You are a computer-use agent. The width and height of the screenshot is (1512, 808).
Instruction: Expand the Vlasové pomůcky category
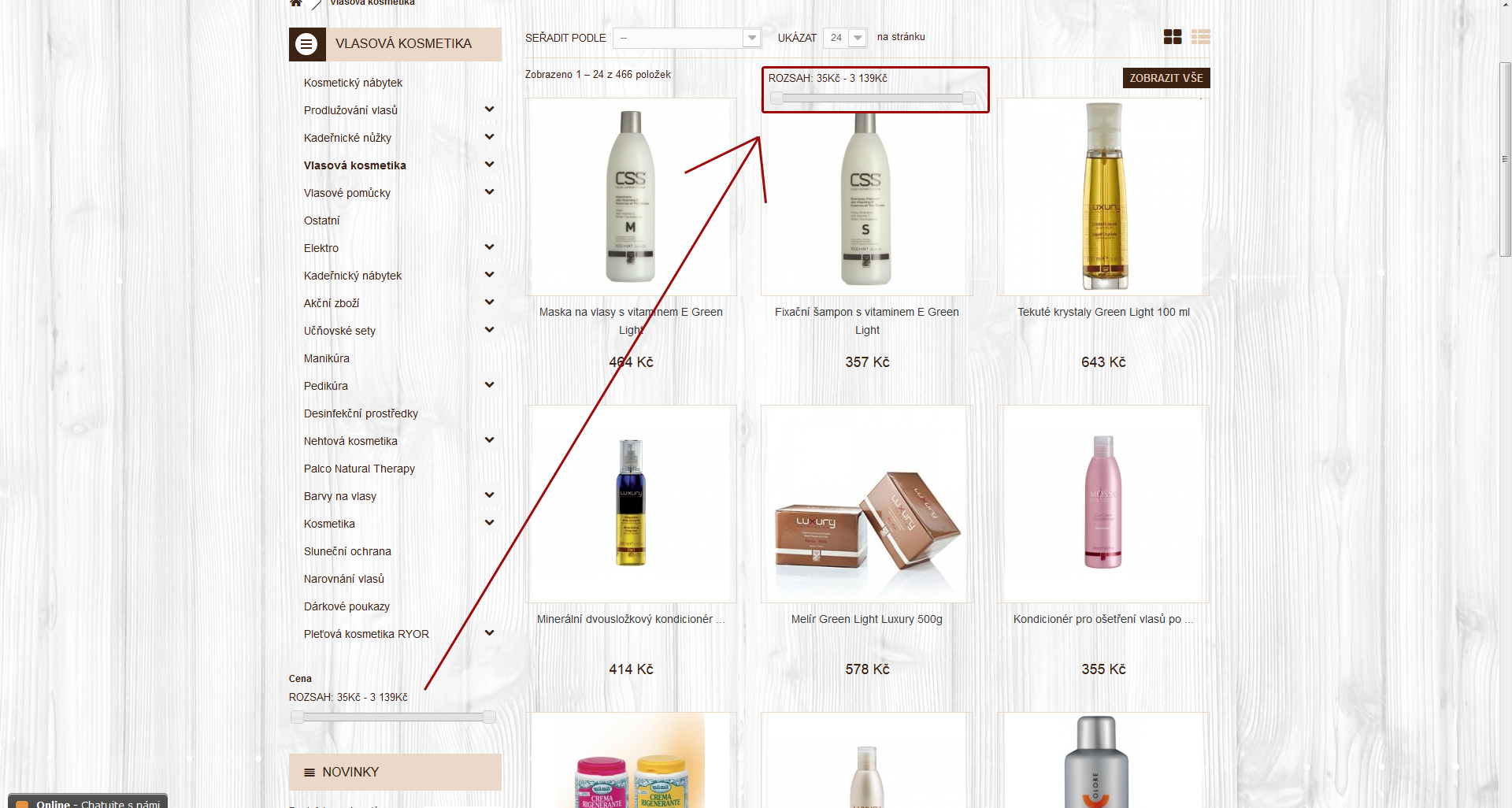[x=489, y=192]
